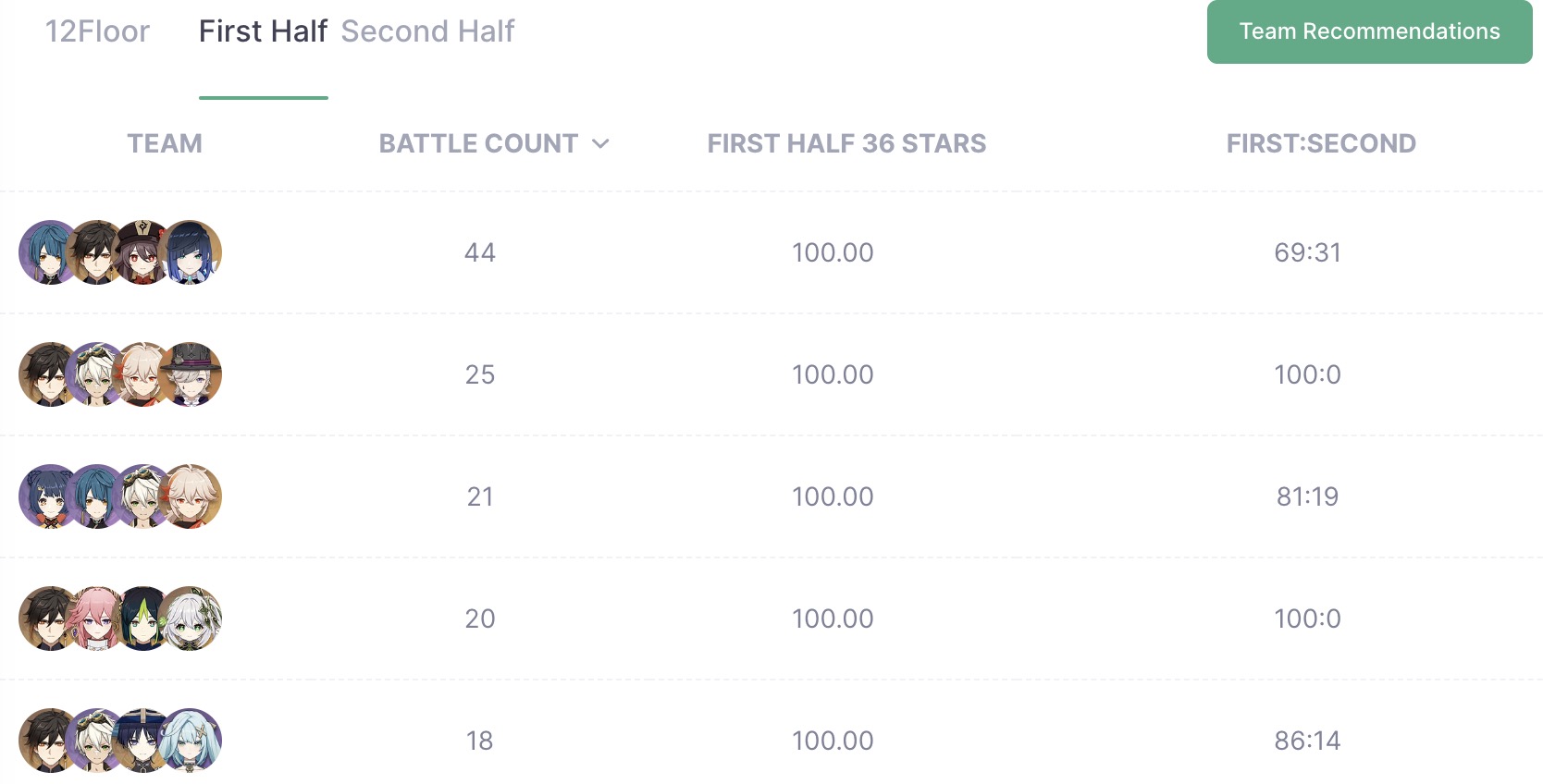The width and height of the screenshot is (1543, 784).
Task: Click the FIRST HALF 36 STARS column header
Action: tap(846, 143)
